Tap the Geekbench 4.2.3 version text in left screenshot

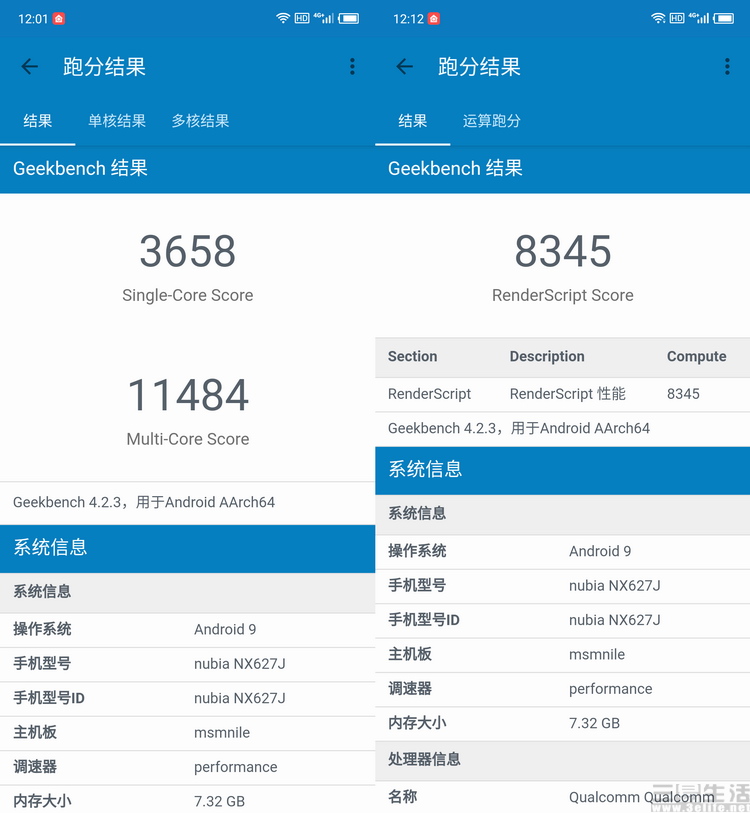pyautogui.click(x=144, y=502)
